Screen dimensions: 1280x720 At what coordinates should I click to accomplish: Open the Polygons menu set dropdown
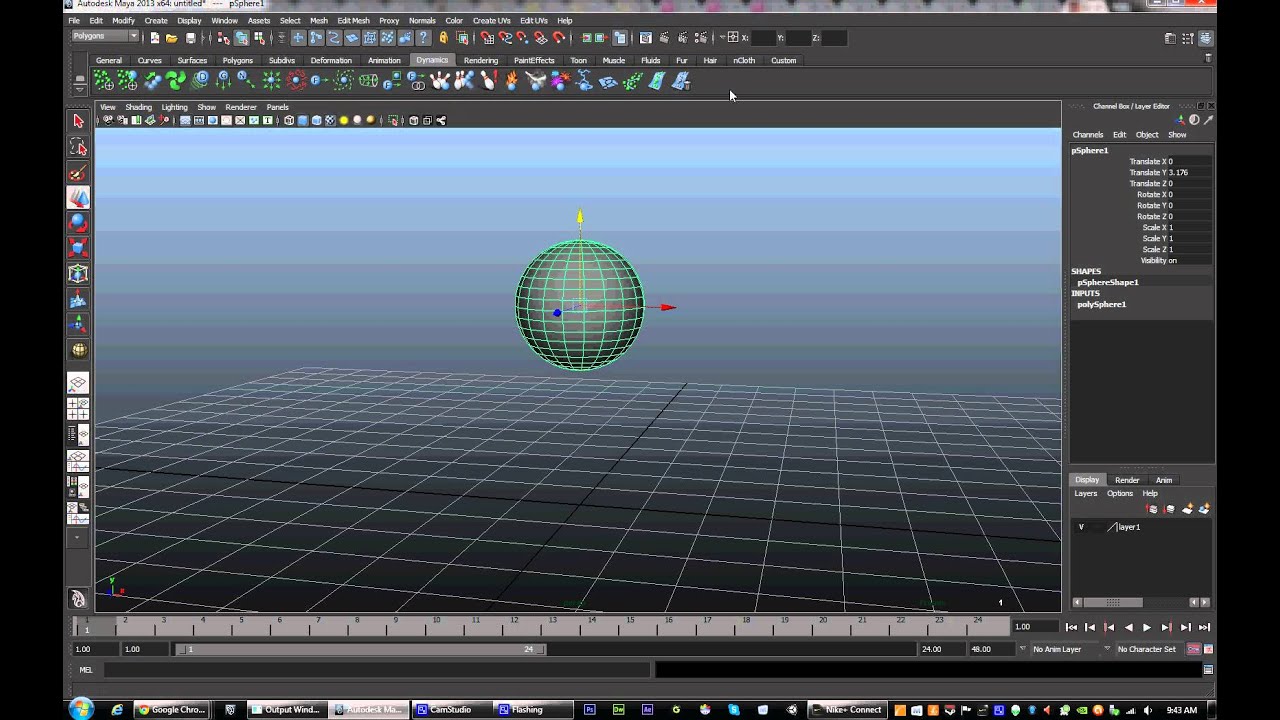(x=105, y=37)
